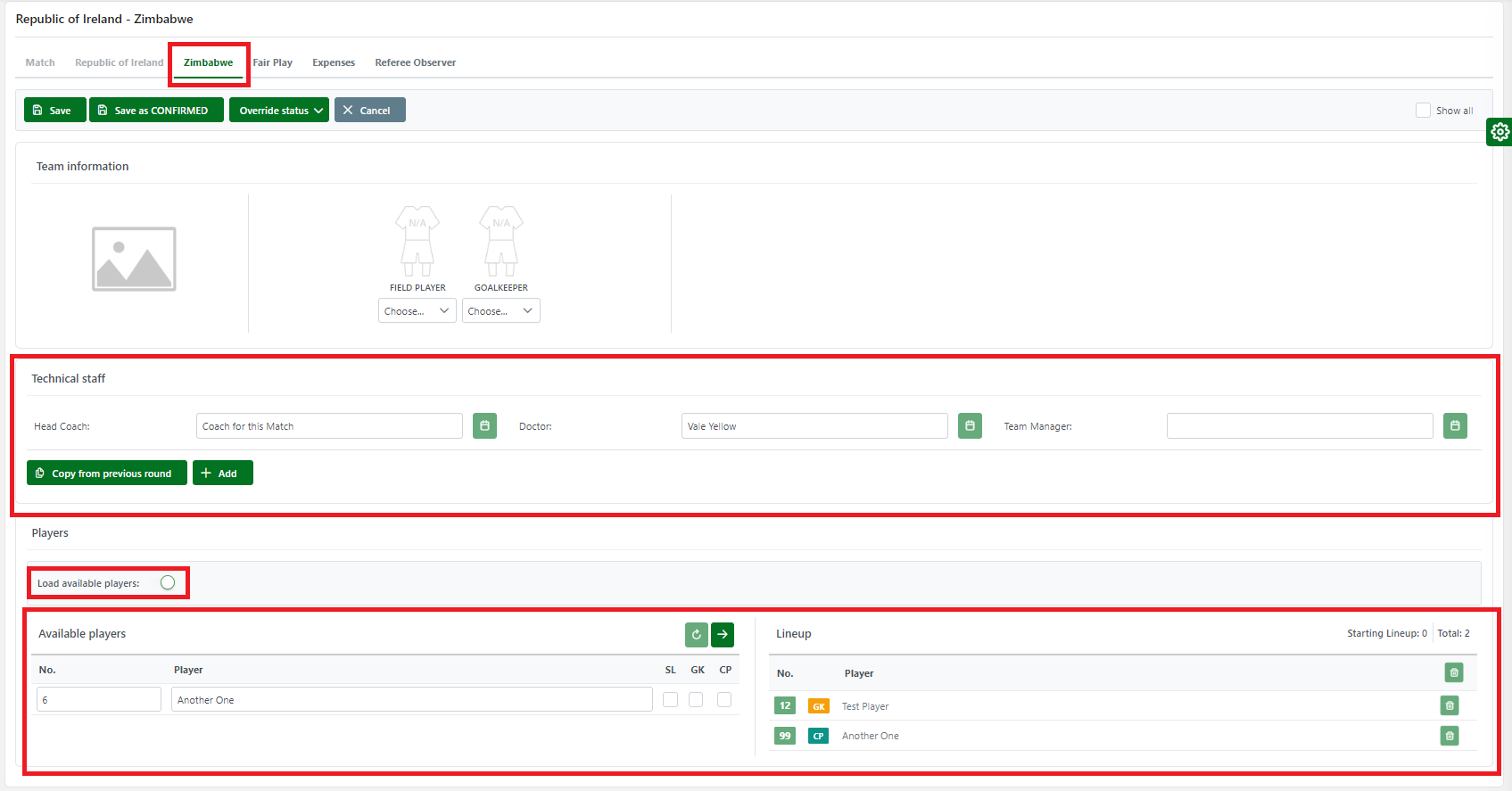
Task: Click the Team Manager input field
Action: point(1299,426)
